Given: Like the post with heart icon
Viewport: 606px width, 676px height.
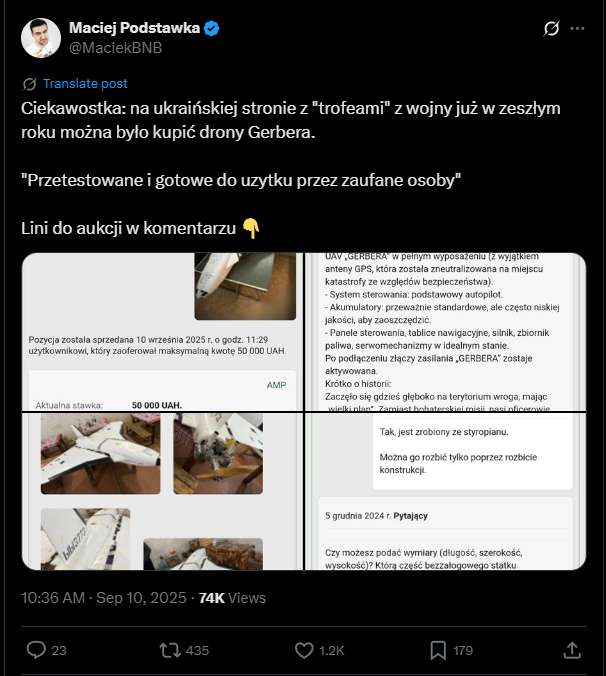Looking at the screenshot, I should (305, 650).
